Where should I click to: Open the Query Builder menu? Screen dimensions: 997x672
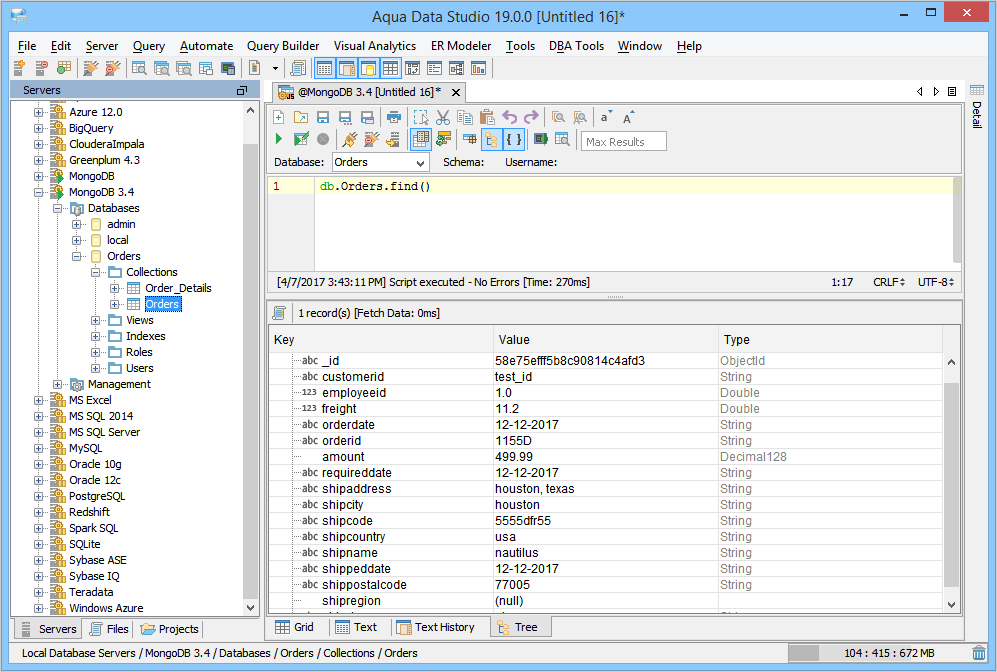(283, 46)
